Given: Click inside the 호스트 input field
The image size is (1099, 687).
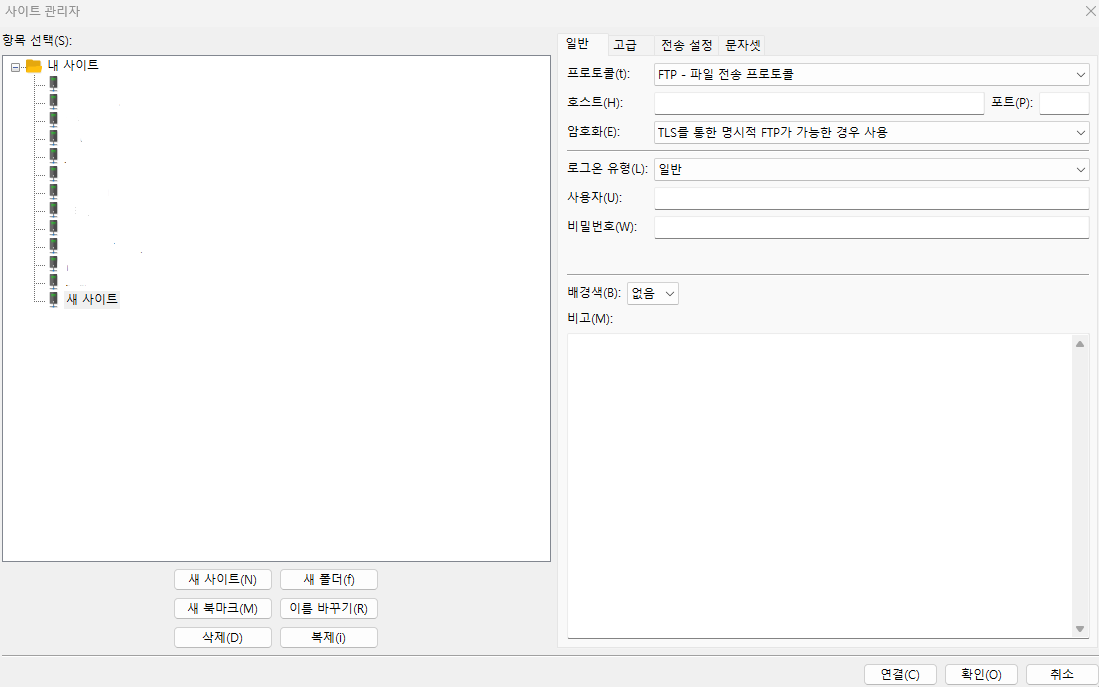Looking at the screenshot, I should click(818, 102).
